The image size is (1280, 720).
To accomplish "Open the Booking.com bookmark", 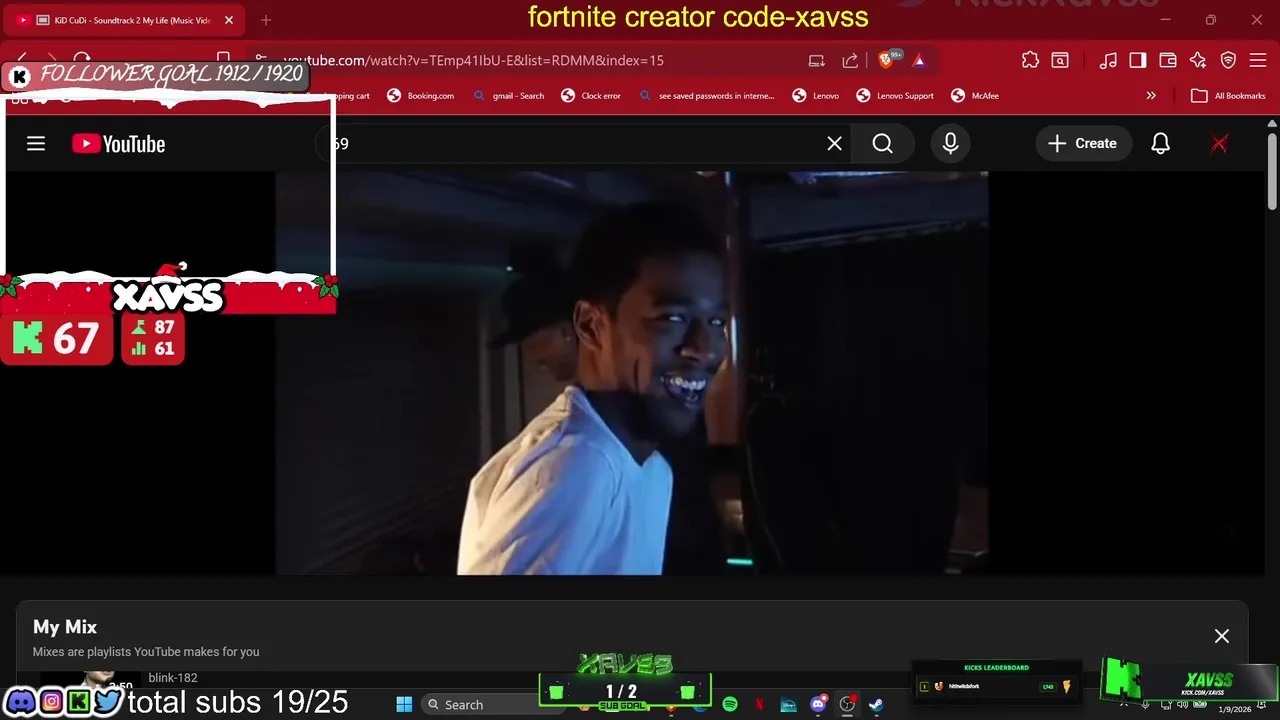I will pos(421,96).
